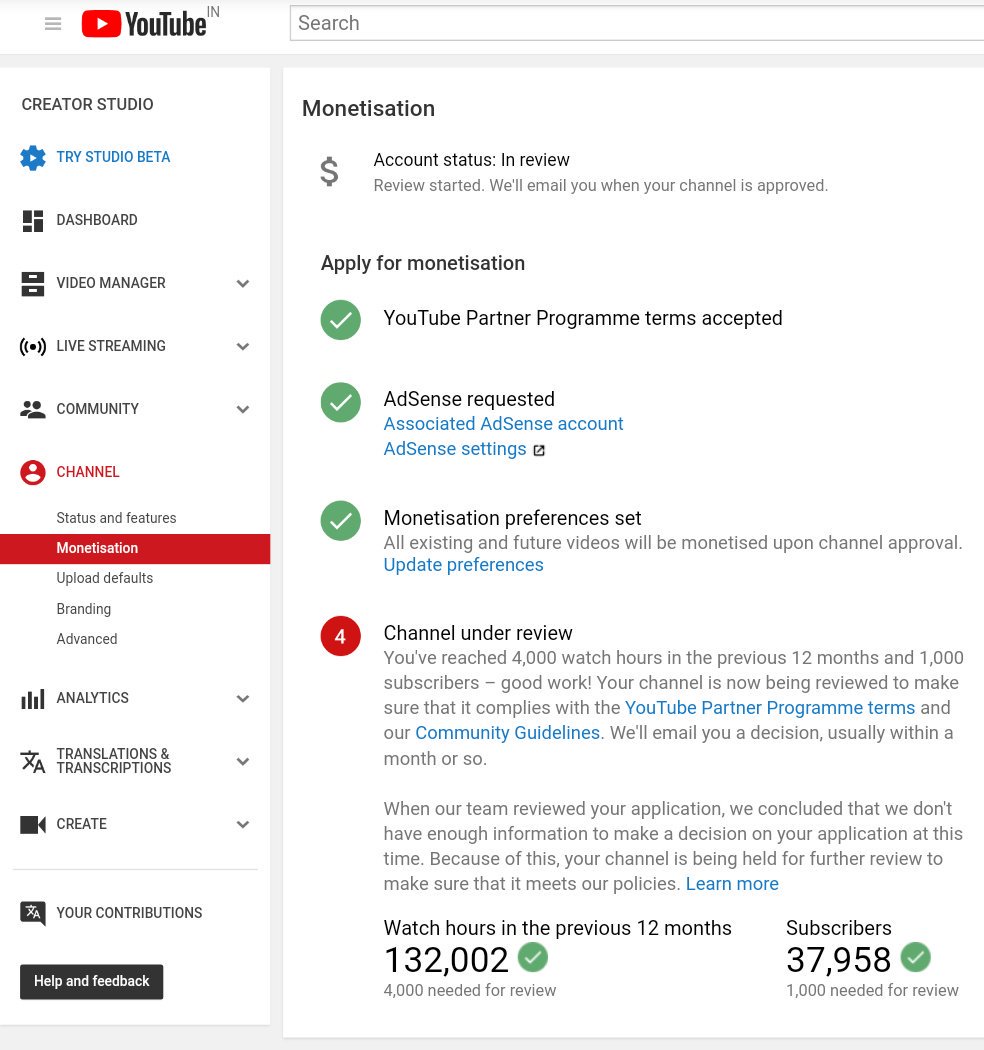
Task: Select the highlighted Monetisation item
Action: coord(135,548)
